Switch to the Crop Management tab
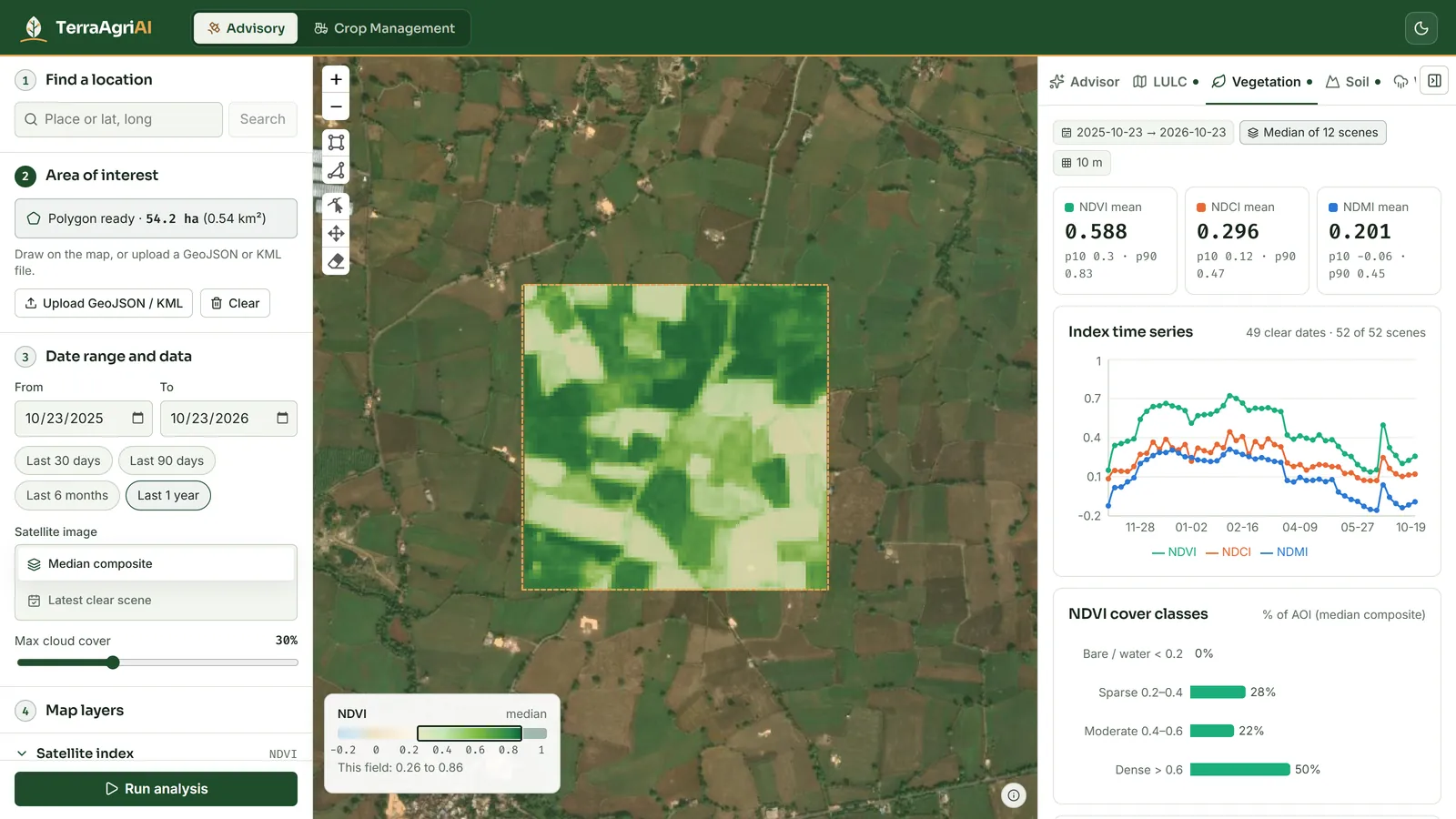The width and height of the screenshot is (1456, 819). (384, 28)
